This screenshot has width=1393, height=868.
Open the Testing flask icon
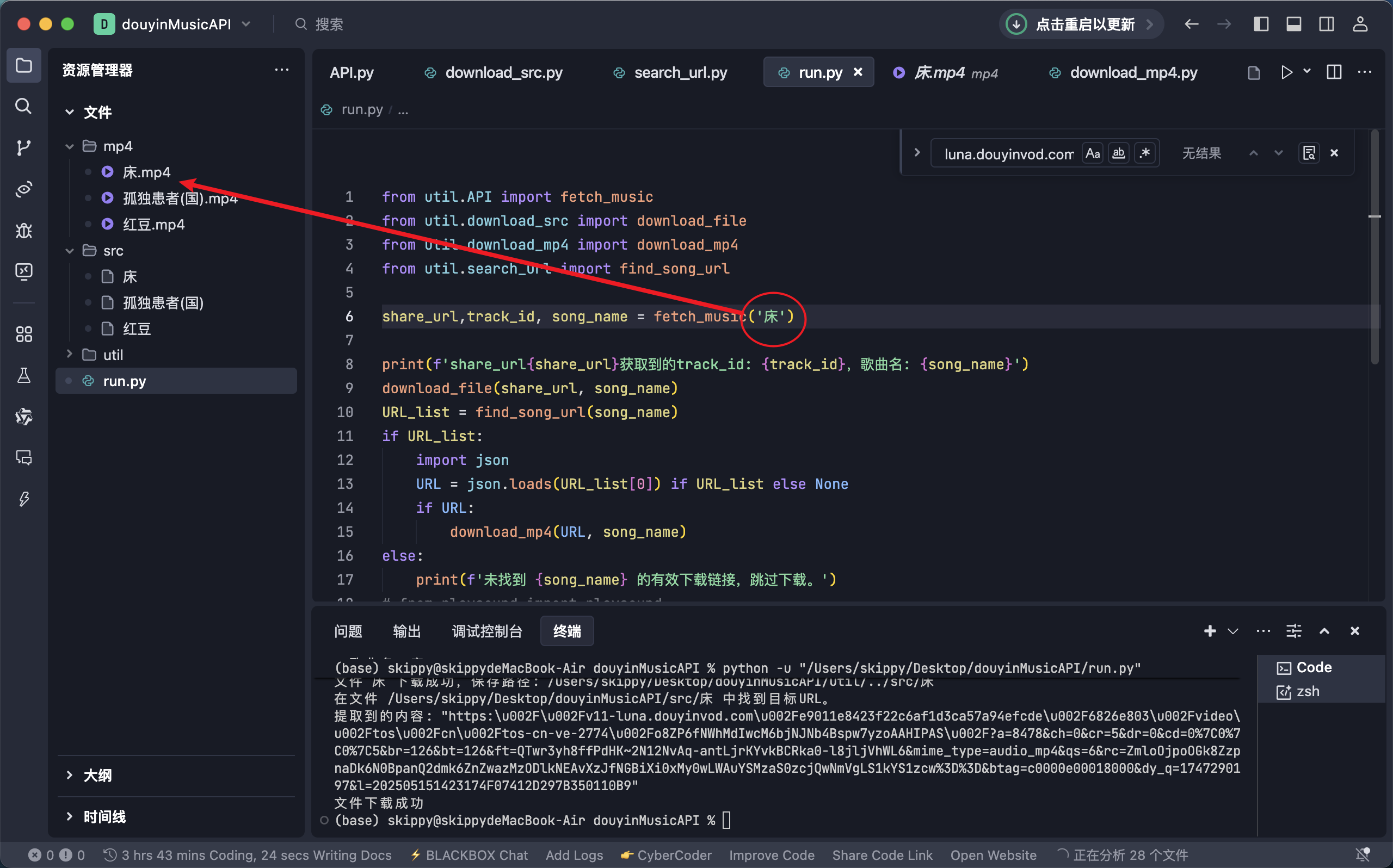click(23, 375)
